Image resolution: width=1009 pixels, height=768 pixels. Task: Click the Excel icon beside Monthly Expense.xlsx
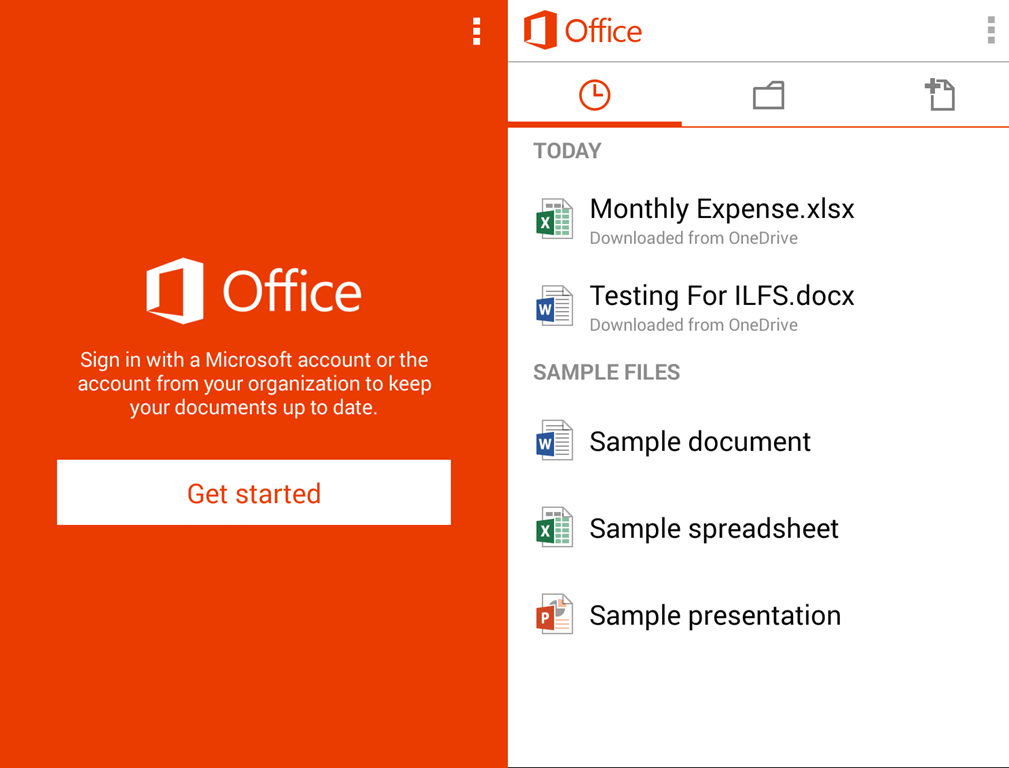(x=554, y=220)
